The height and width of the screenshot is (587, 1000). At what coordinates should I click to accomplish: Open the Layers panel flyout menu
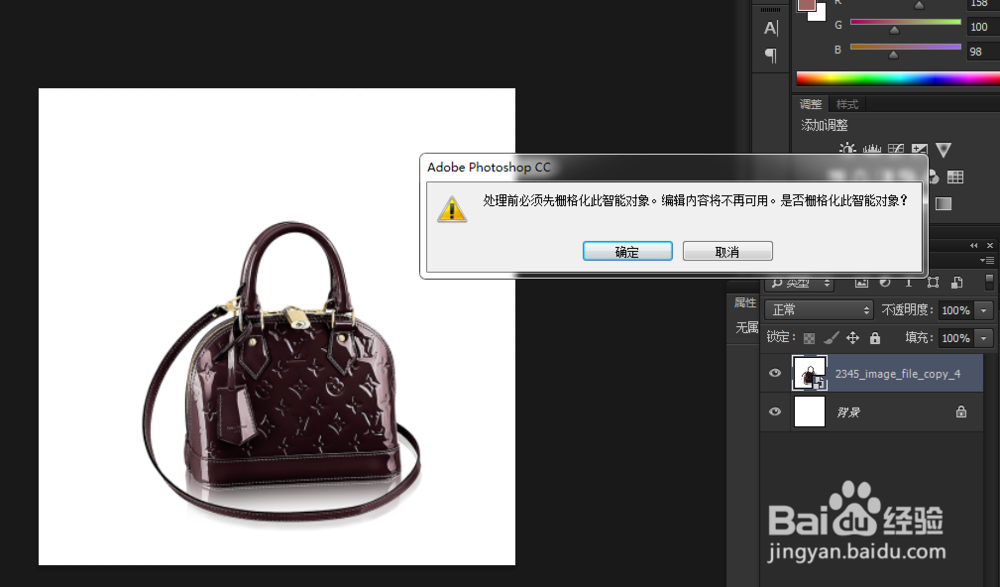[987, 260]
